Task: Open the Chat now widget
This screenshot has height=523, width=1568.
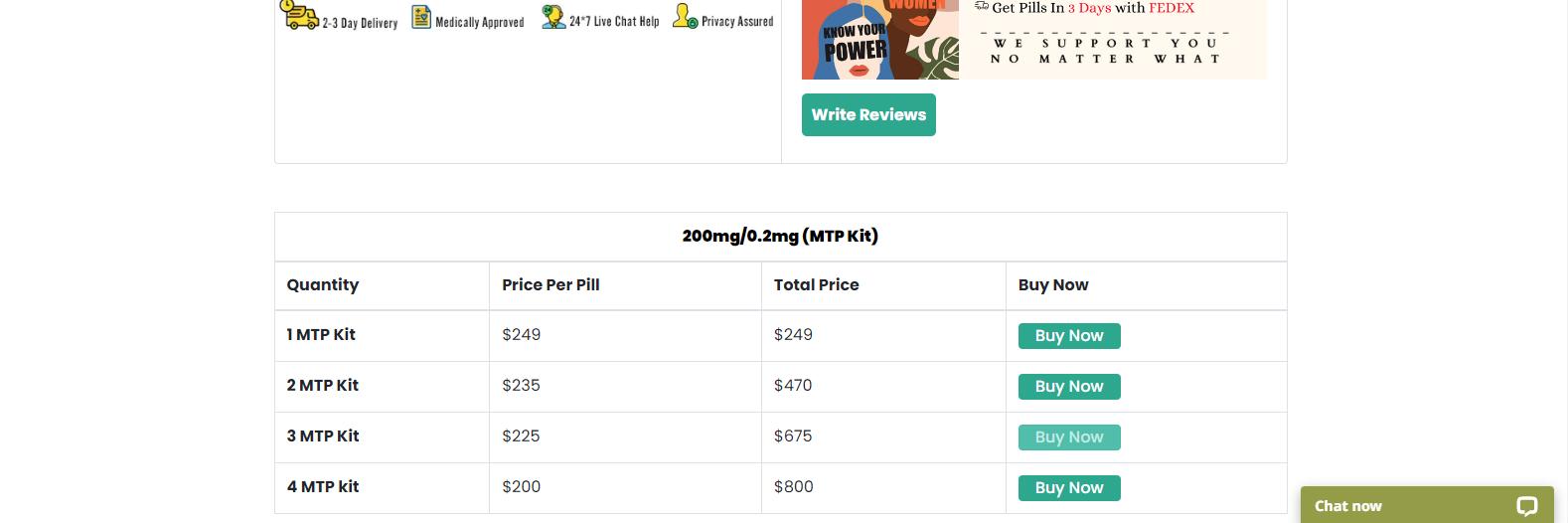Action: (1348, 506)
